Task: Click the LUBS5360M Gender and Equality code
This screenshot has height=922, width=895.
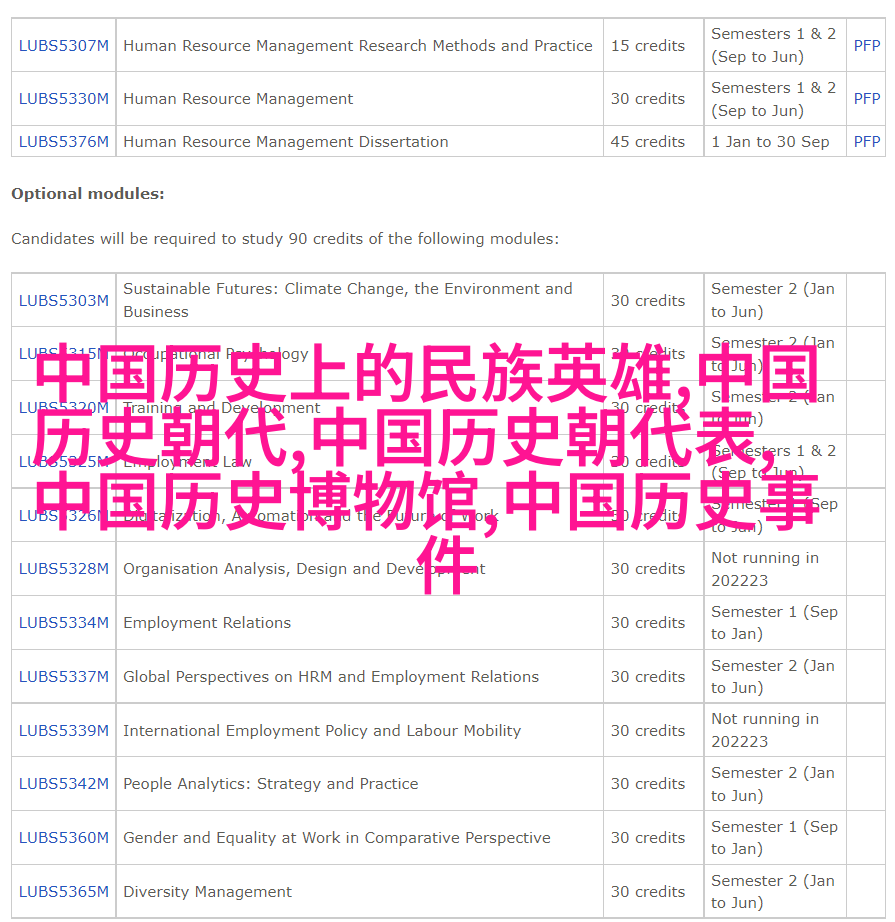Action: coord(63,838)
